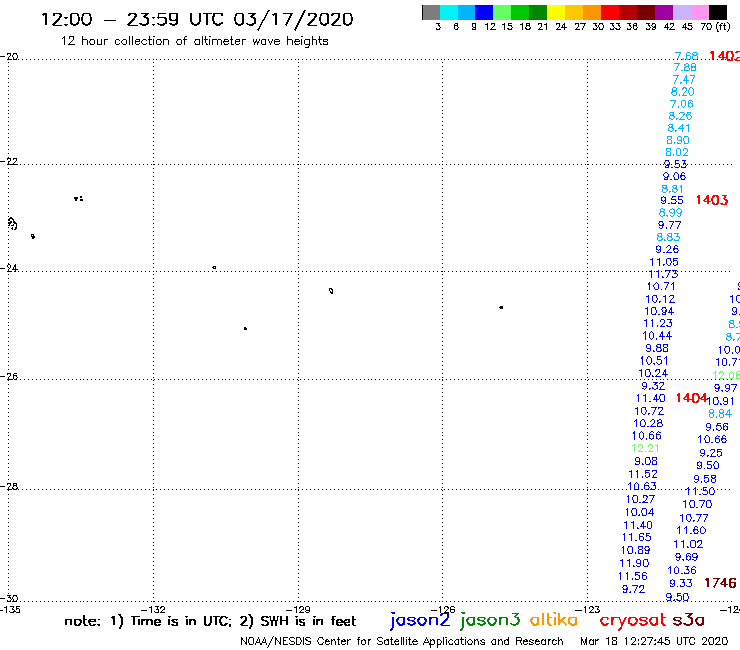Click the reading '10.04'
The image size is (740, 650).
[639, 512]
